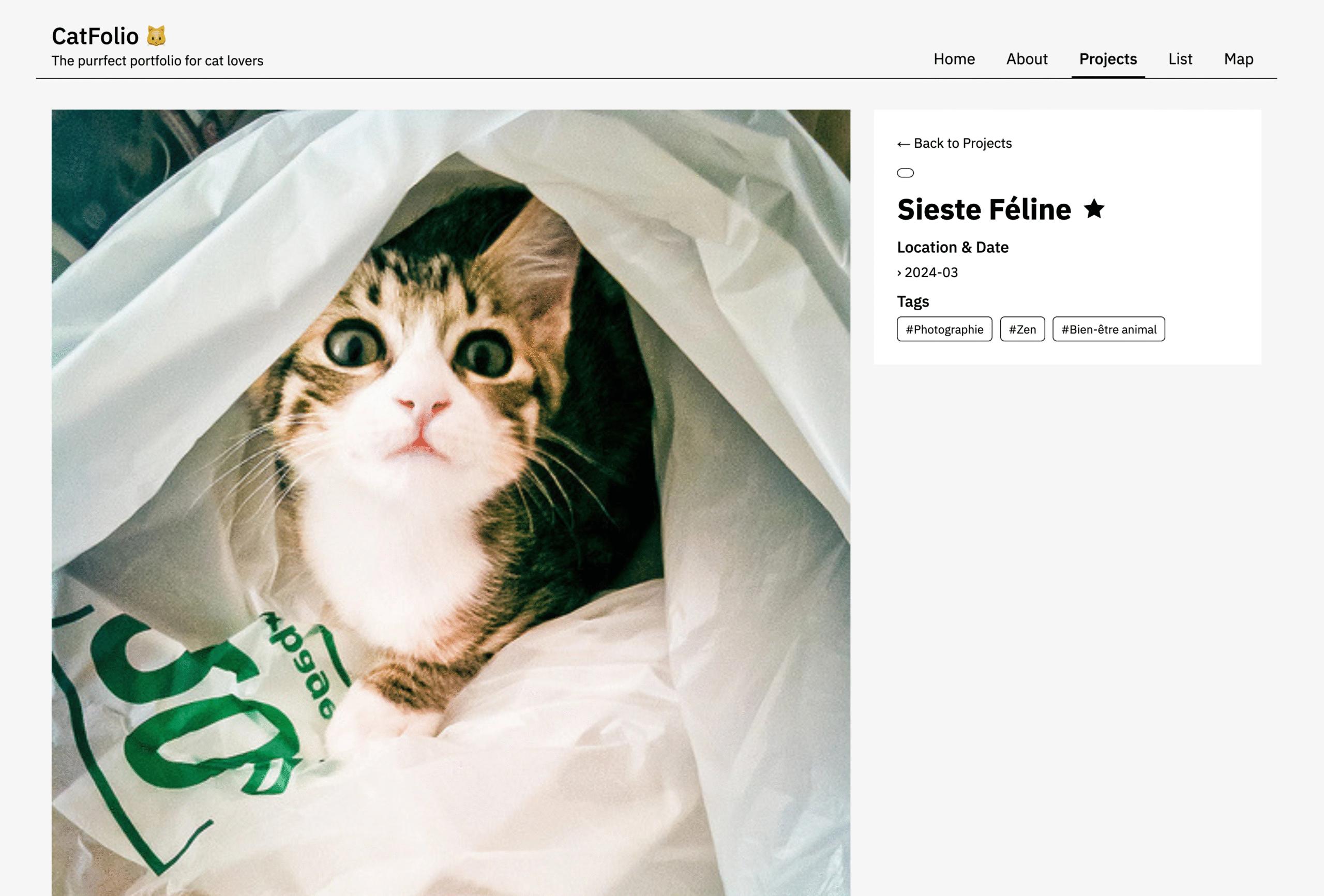Click the cat photo to view it larger
Screen dimensions: 1324x896
(450, 502)
